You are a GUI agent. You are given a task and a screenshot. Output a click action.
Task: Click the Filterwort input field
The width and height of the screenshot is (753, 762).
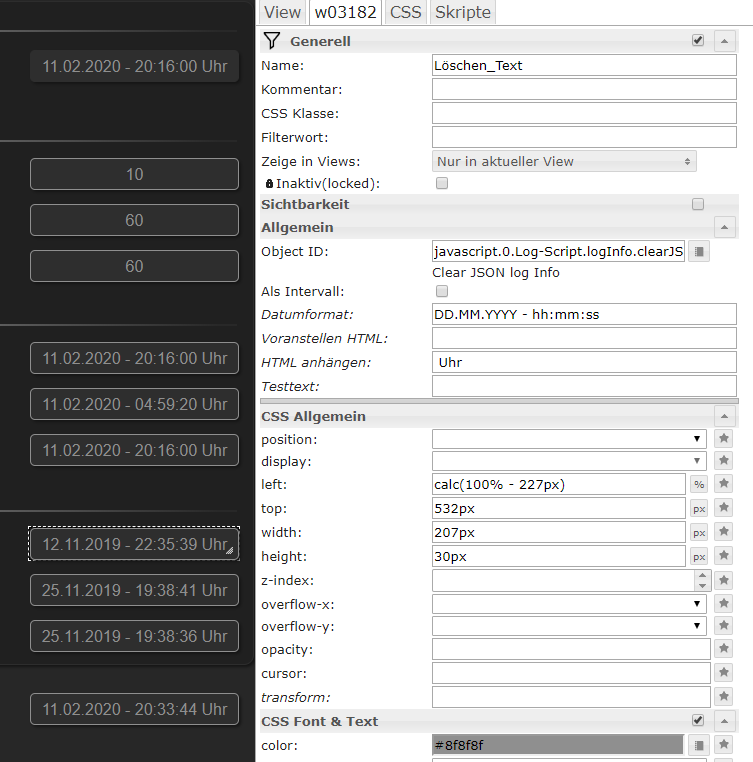(584, 138)
